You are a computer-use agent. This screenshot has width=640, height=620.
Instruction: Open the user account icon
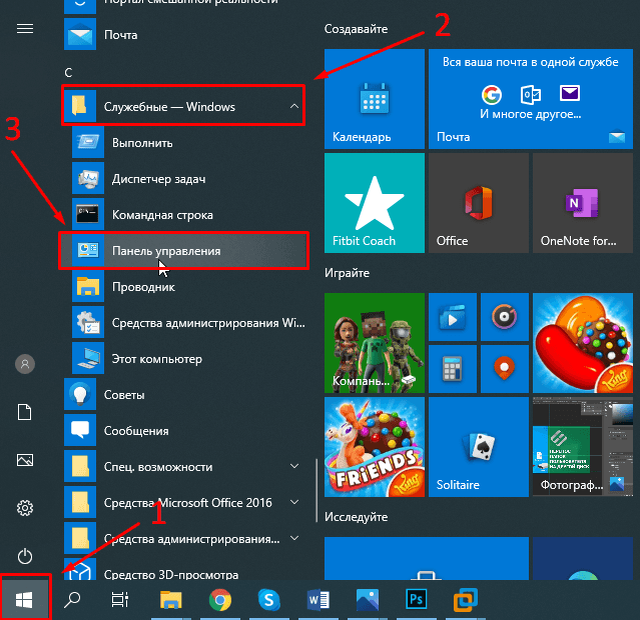click(25, 364)
